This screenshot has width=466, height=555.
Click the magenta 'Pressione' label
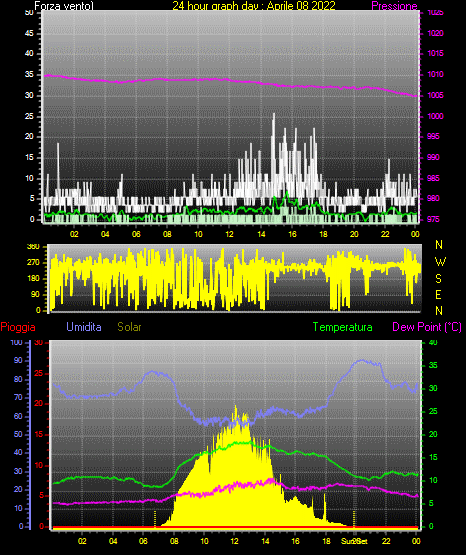point(394,6)
